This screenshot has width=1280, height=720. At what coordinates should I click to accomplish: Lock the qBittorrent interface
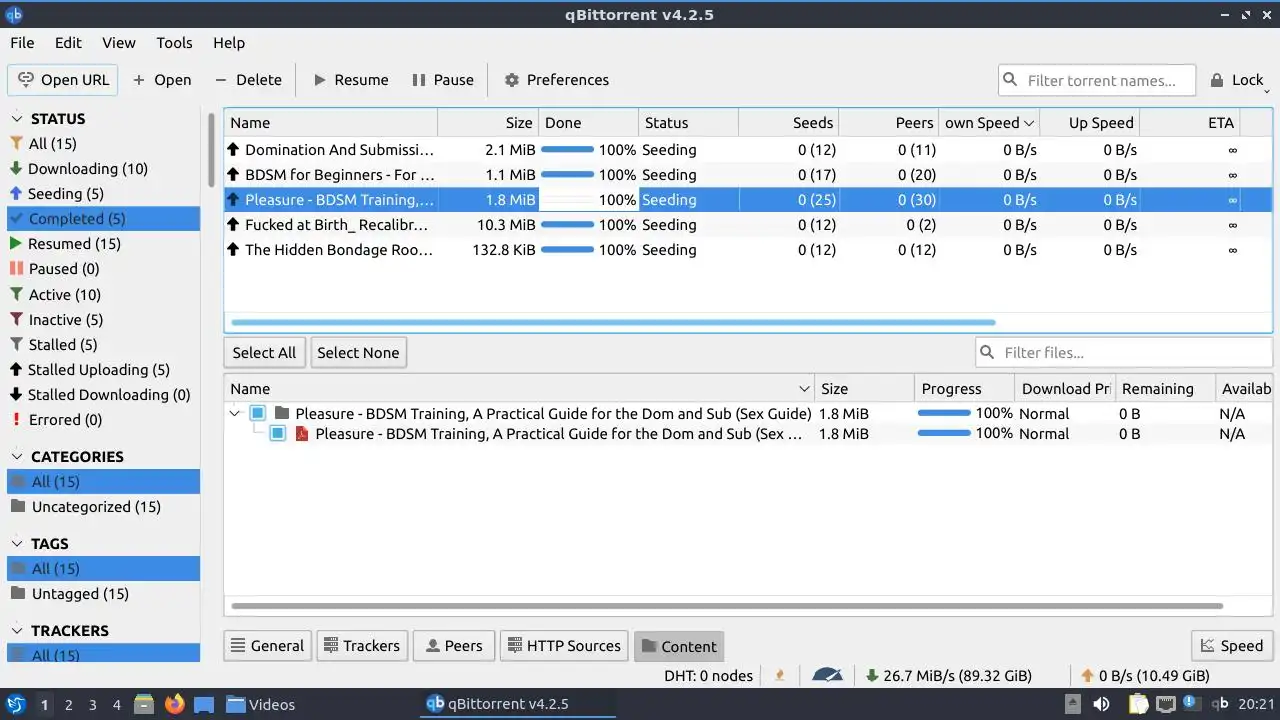click(x=1237, y=80)
